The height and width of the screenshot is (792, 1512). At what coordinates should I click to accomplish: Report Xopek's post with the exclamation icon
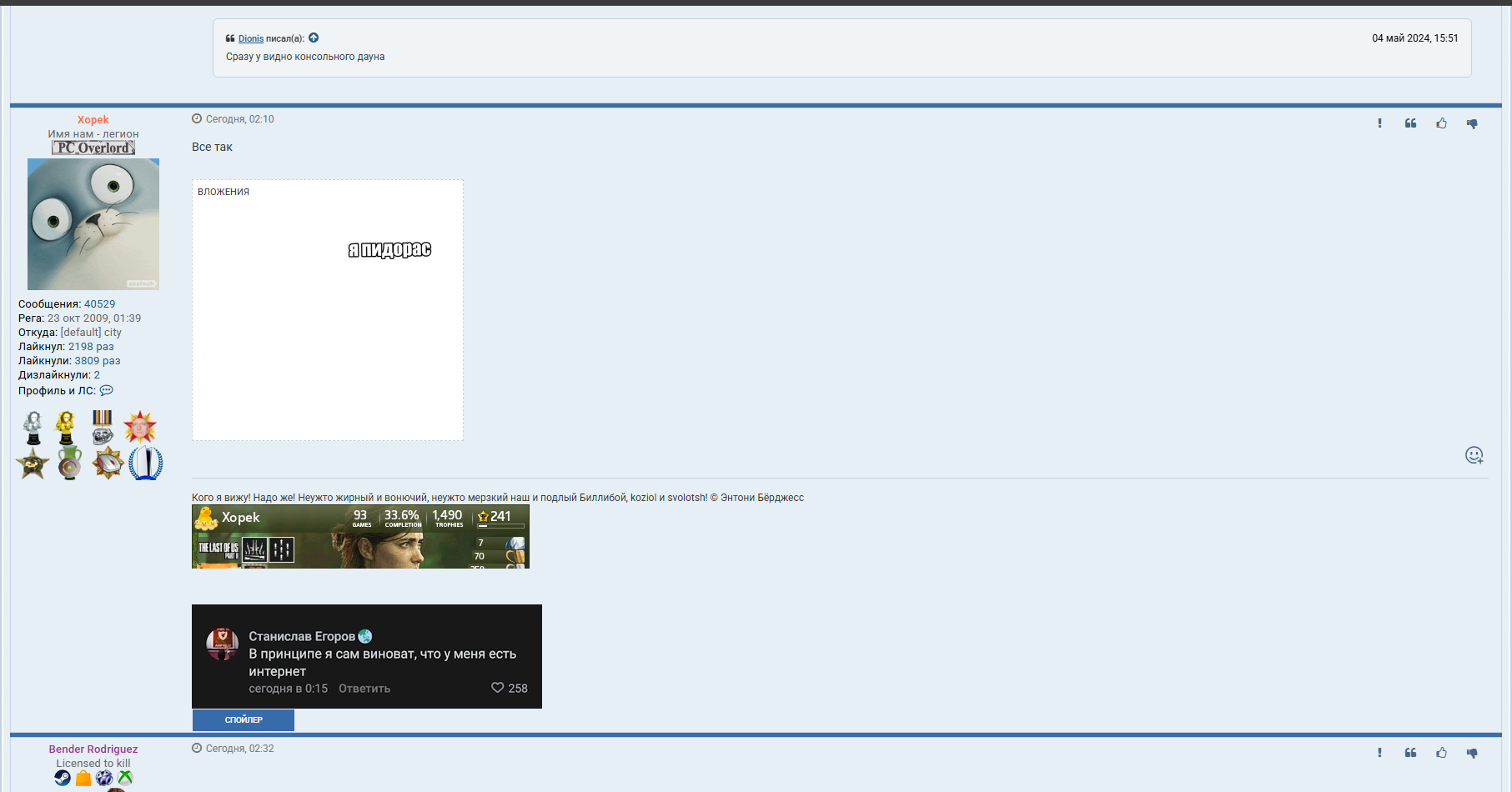[1379, 123]
